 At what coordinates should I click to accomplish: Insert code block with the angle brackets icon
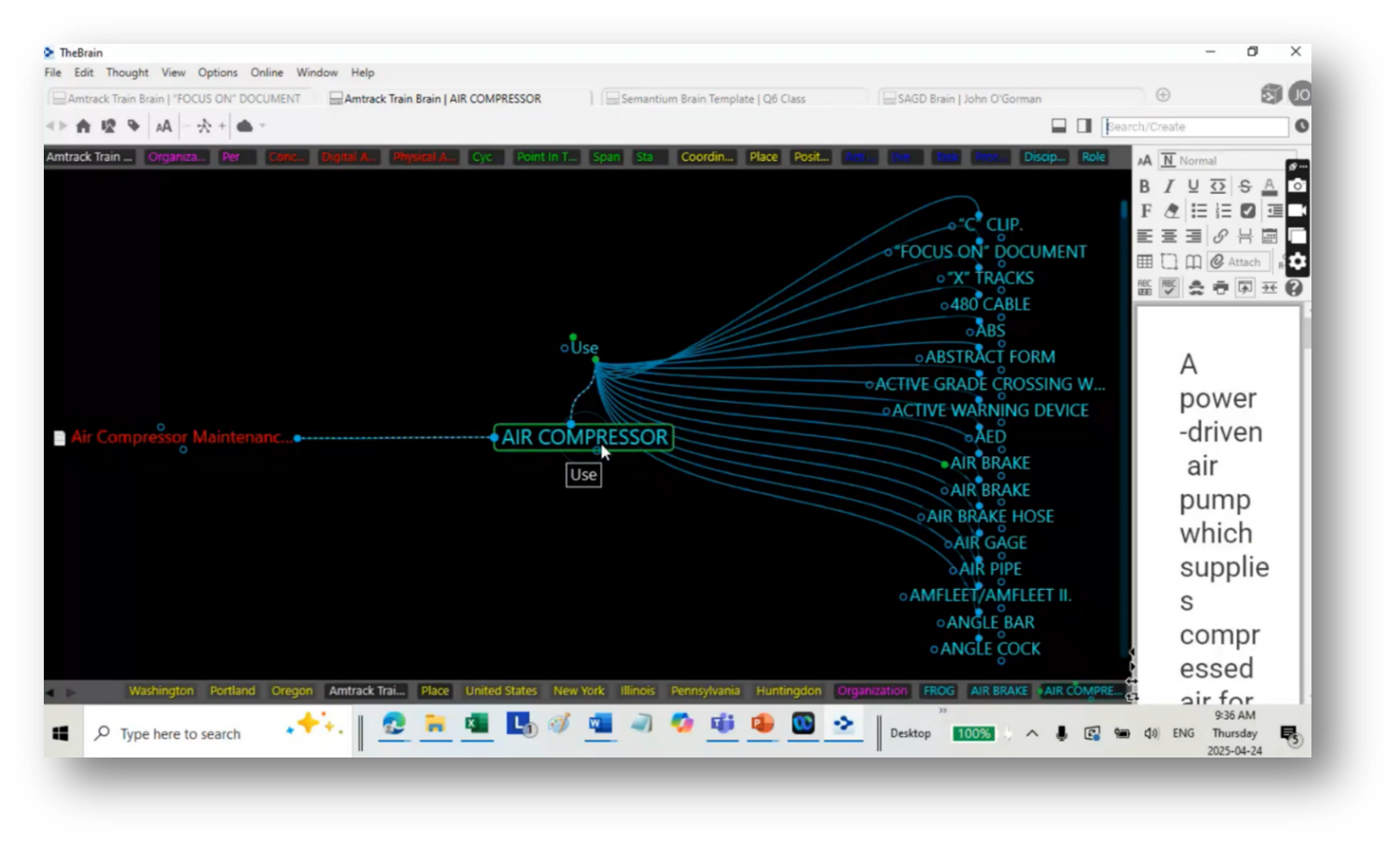(1217, 186)
